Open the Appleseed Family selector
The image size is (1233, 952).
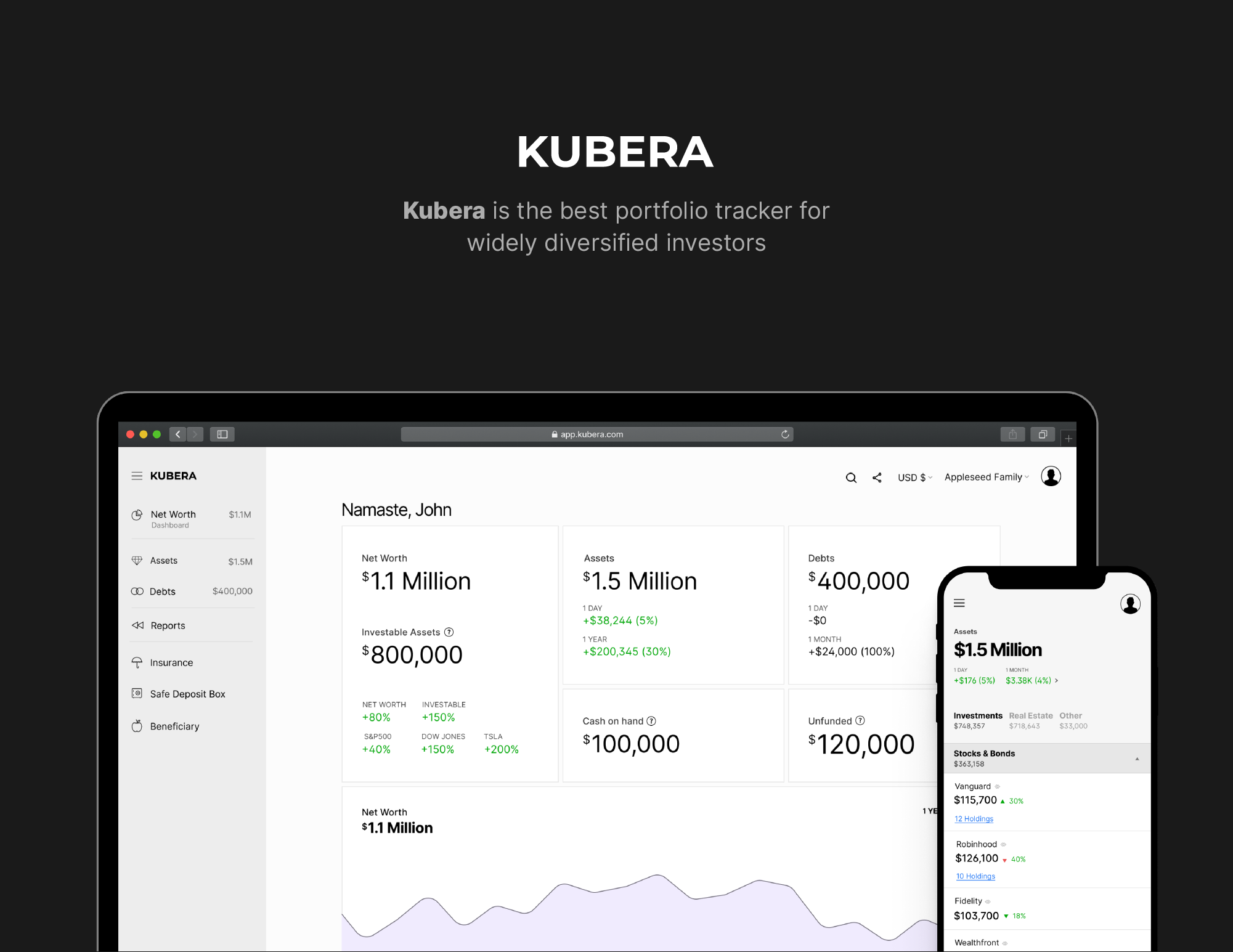pos(985,476)
